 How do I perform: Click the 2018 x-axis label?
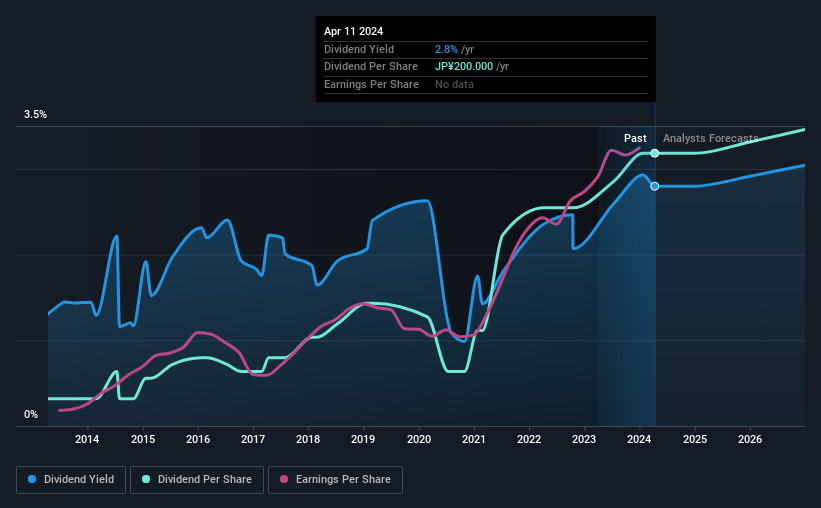point(308,439)
